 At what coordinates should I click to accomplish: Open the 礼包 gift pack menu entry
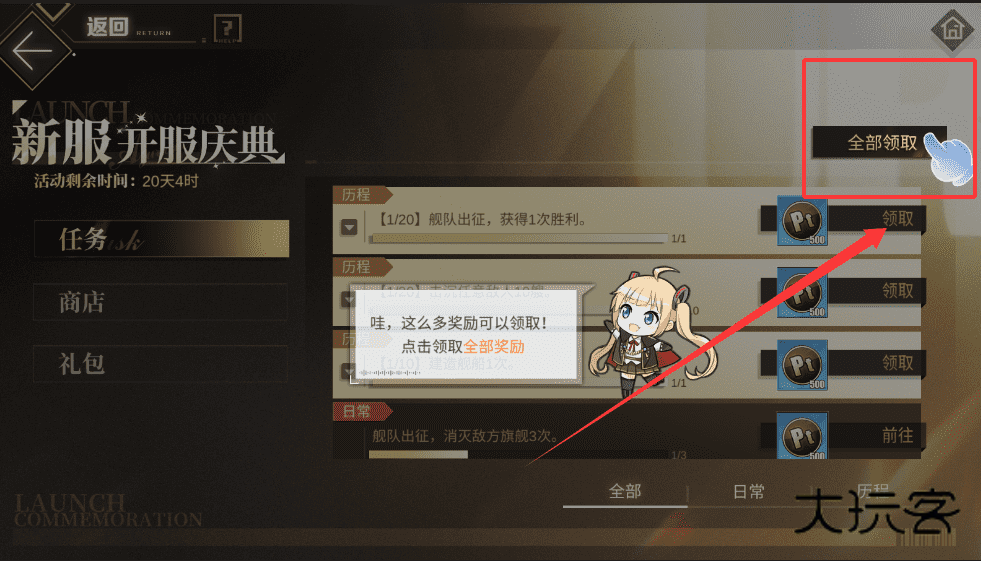[x=161, y=364]
